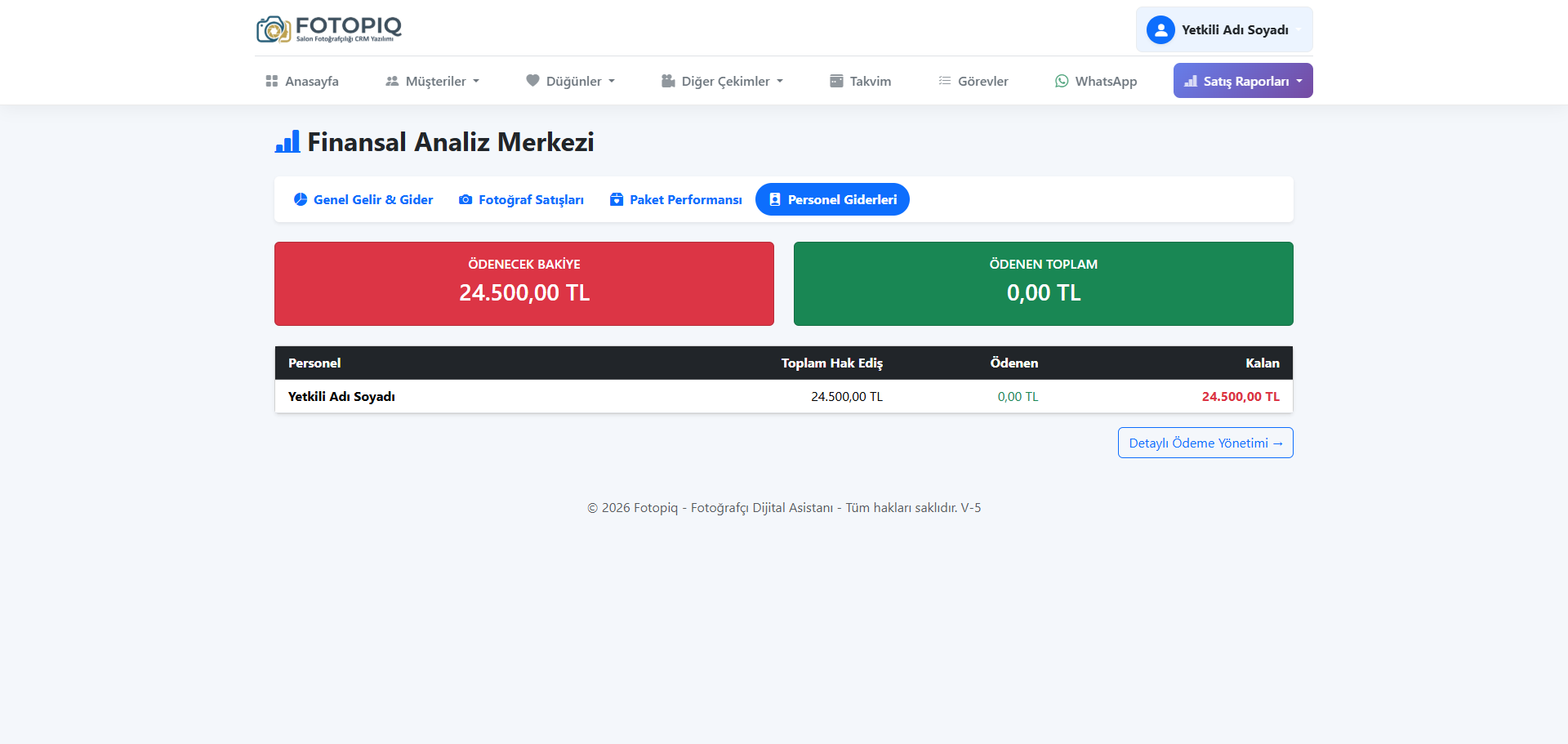Click the Takvim calendar icon

(x=836, y=81)
